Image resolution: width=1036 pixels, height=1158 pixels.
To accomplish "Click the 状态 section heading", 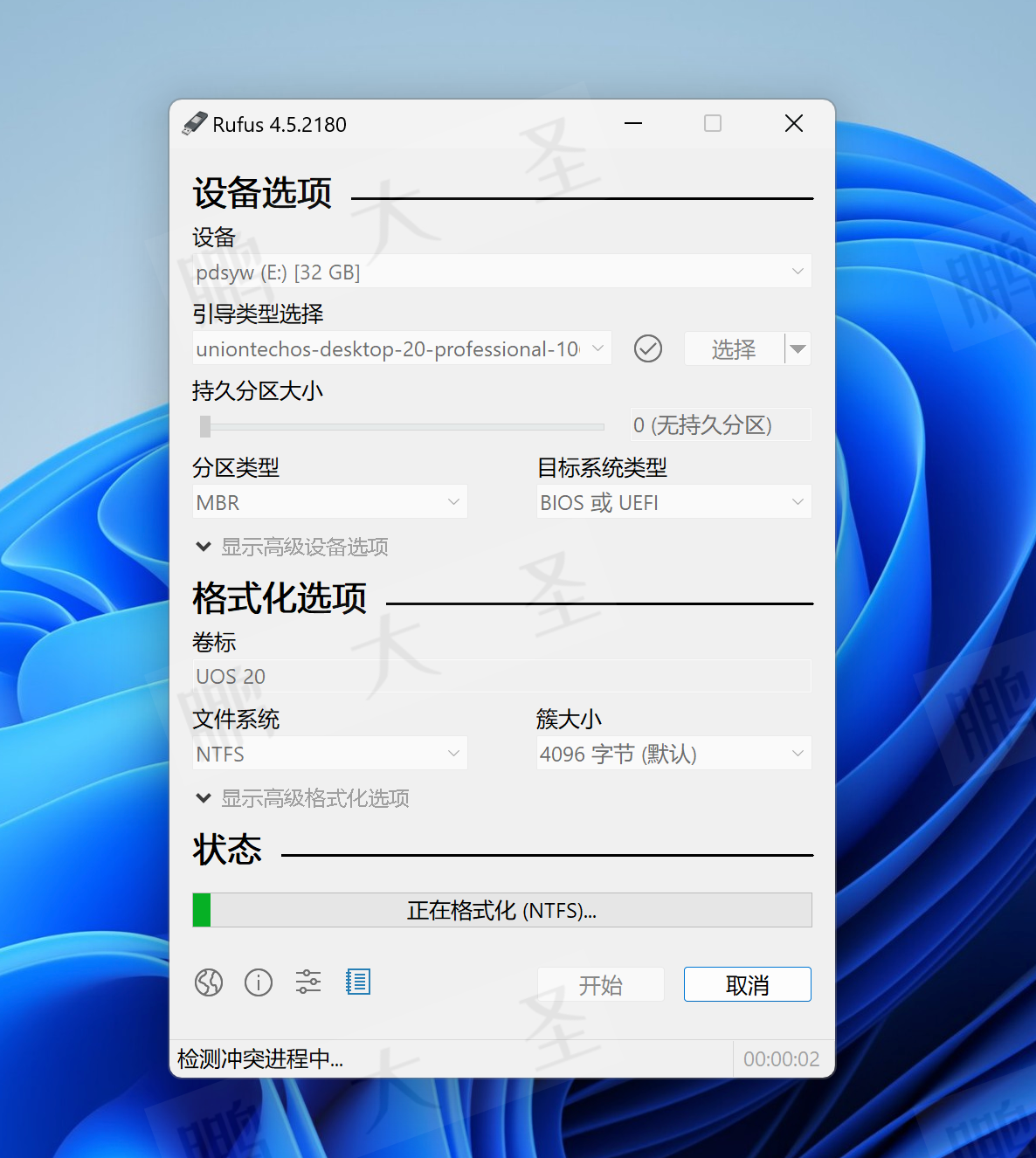I will tap(227, 850).
